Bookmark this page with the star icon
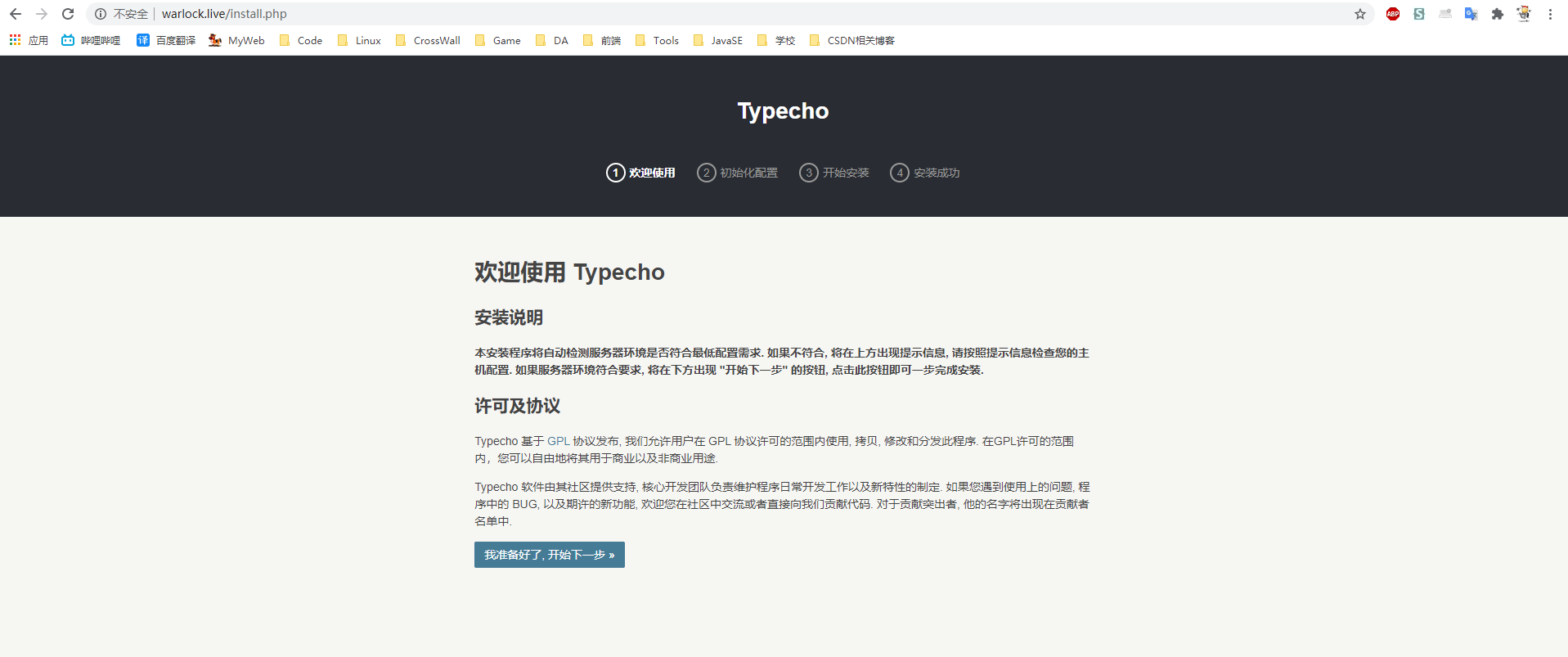Image resolution: width=1568 pixels, height=657 pixels. [1360, 14]
